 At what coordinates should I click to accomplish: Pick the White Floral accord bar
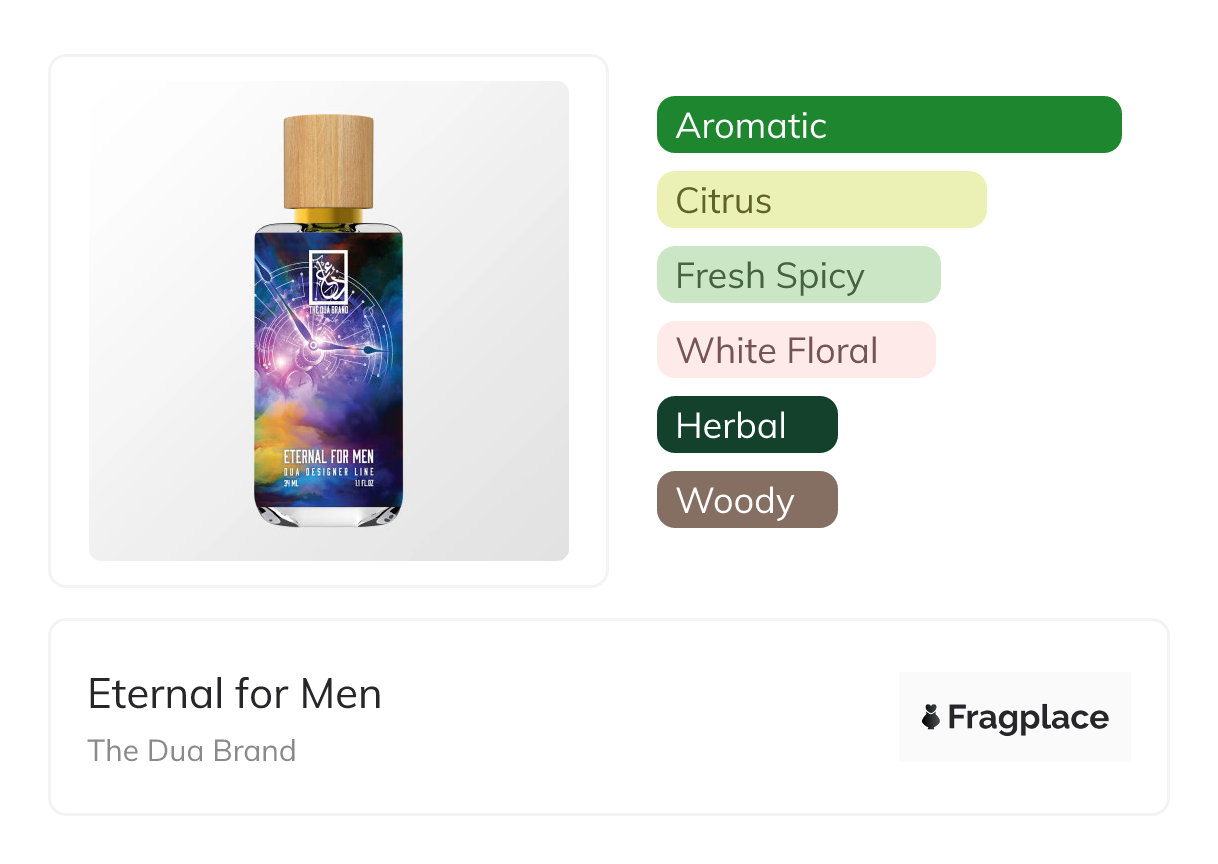795,350
